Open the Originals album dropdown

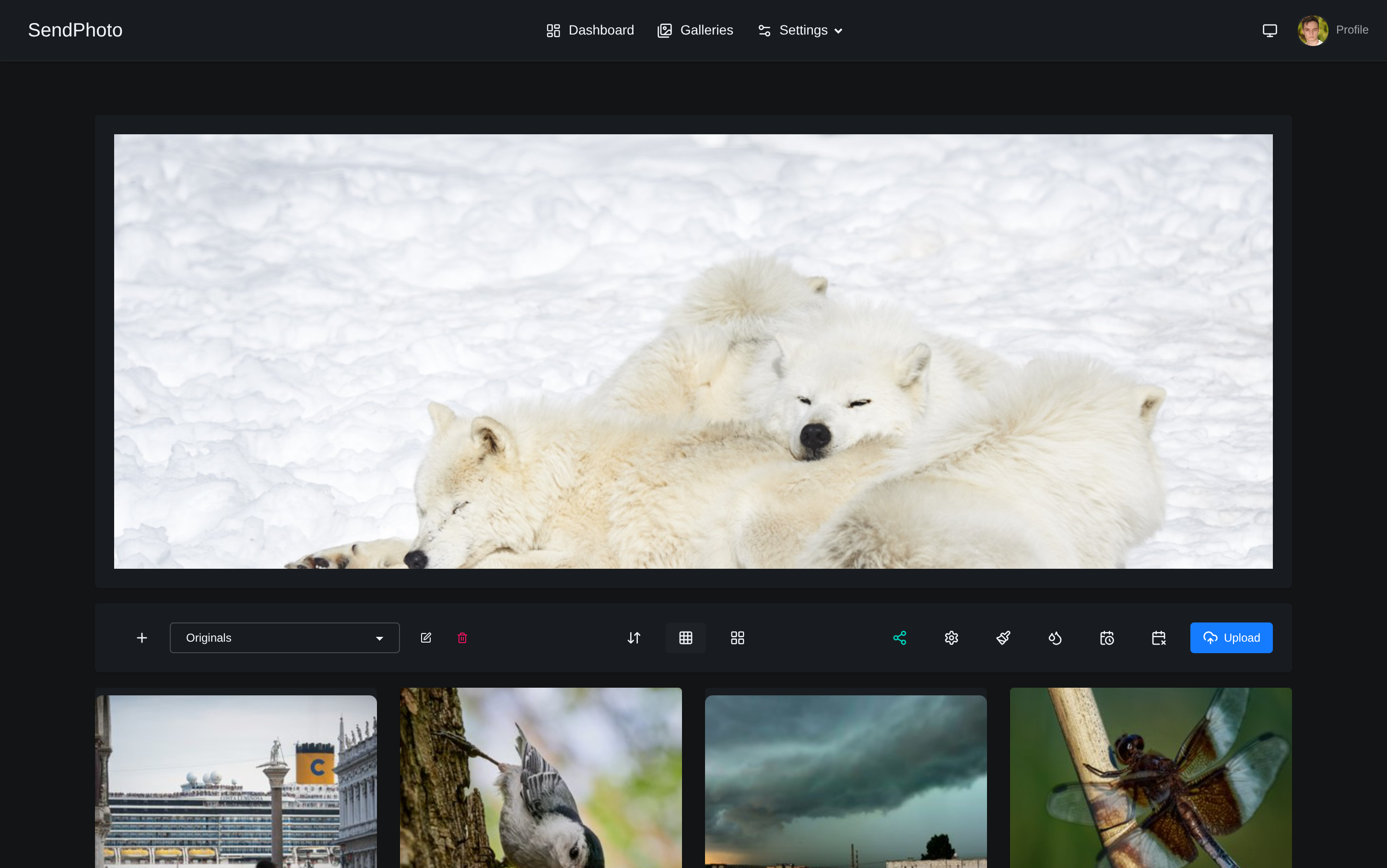click(x=284, y=637)
